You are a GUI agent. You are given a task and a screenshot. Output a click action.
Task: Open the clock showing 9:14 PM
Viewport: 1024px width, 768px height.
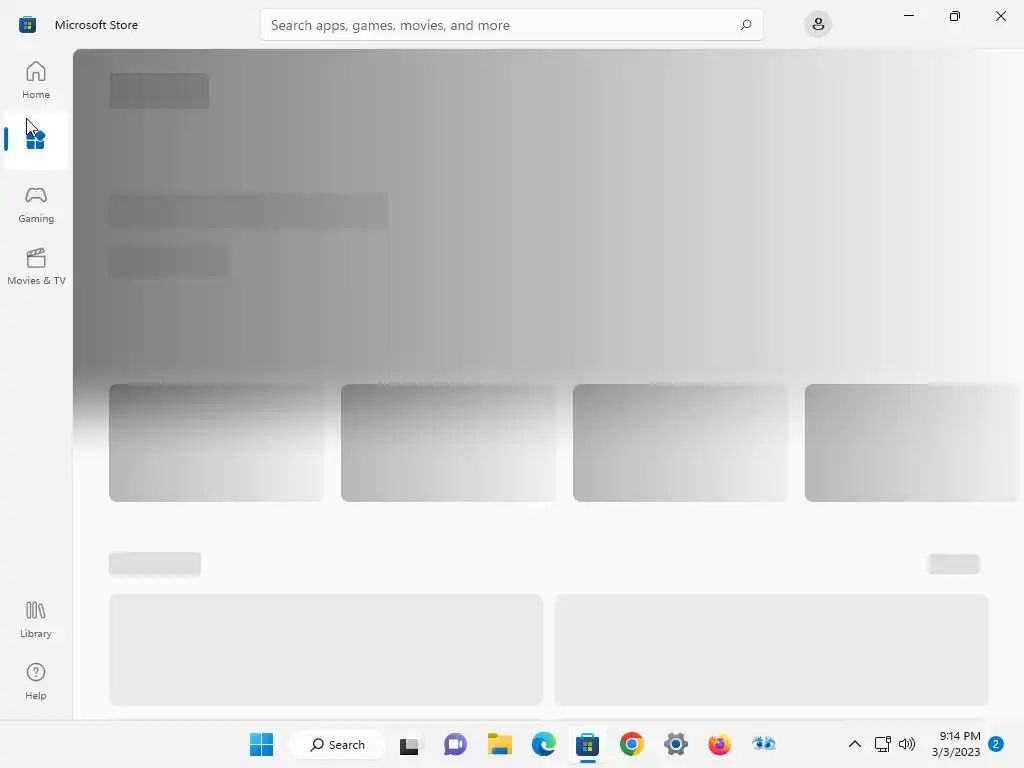coord(956,744)
